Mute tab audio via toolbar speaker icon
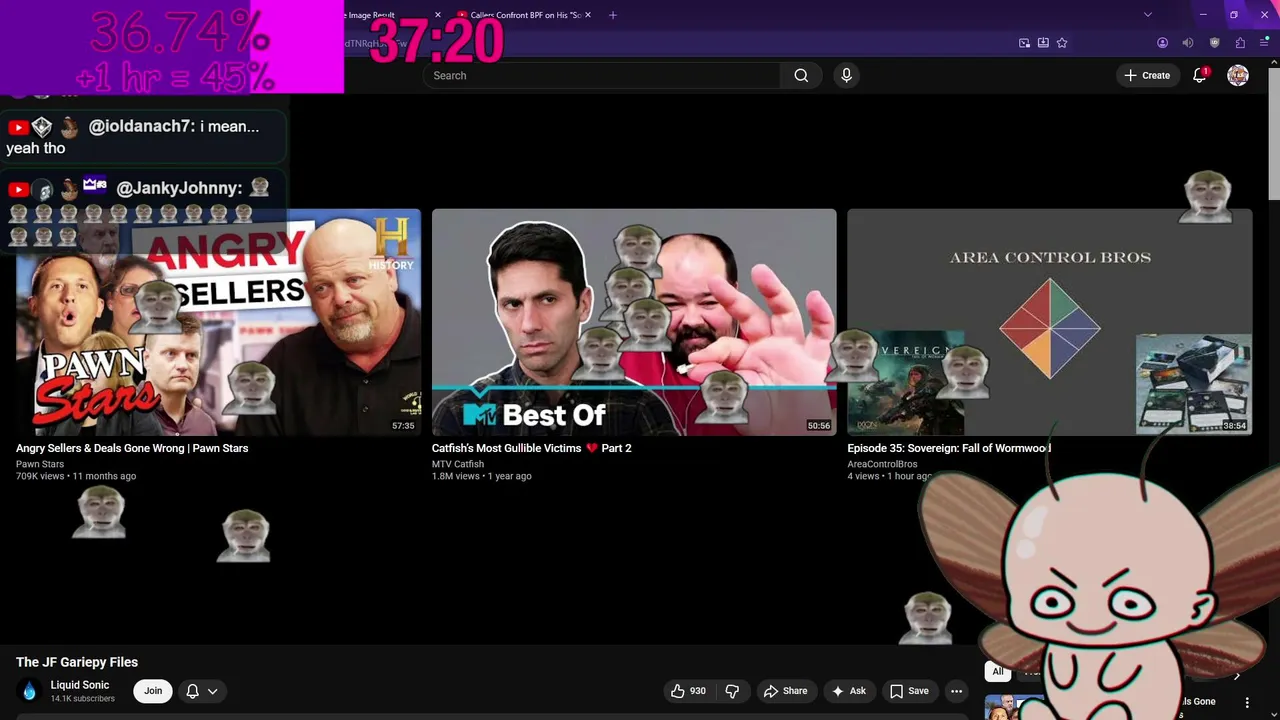Viewport: 1280px width, 720px height. click(1188, 43)
